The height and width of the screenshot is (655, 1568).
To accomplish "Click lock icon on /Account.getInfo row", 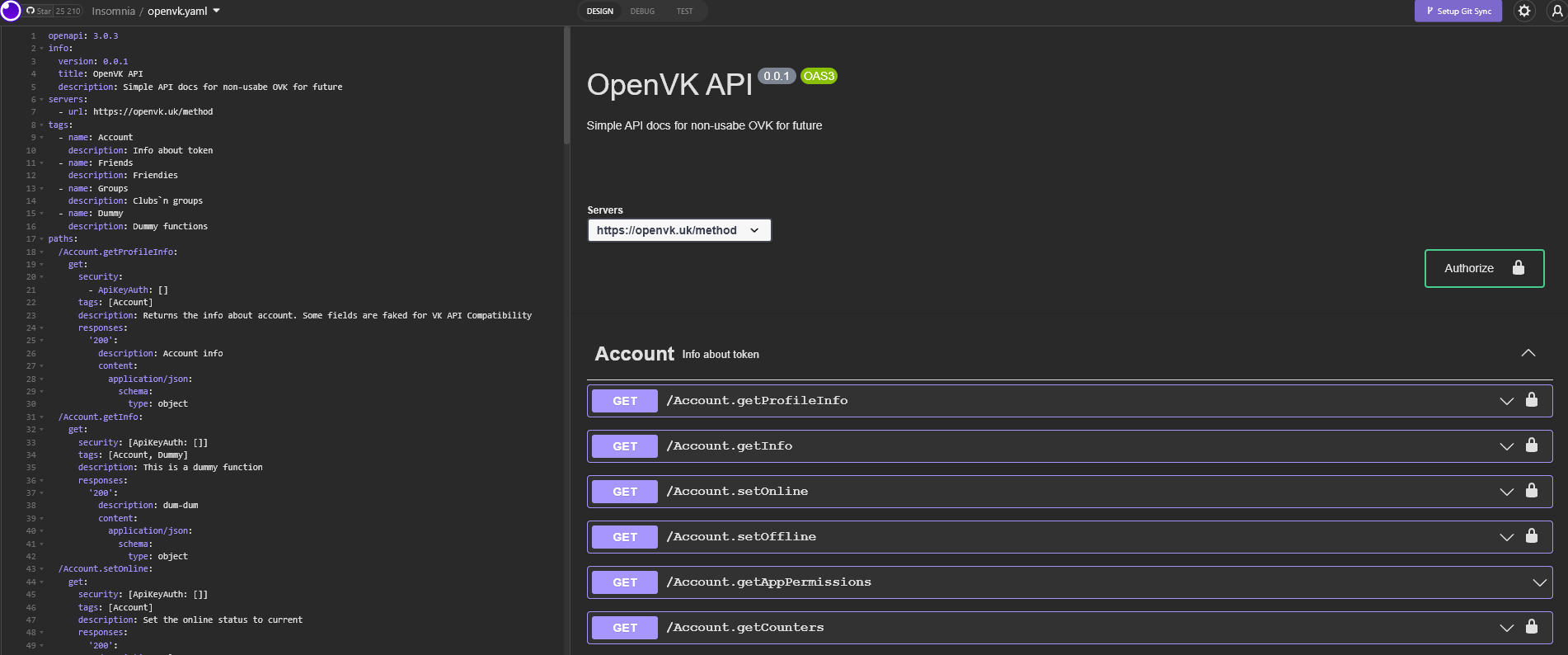I will (x=1531, y=445).
